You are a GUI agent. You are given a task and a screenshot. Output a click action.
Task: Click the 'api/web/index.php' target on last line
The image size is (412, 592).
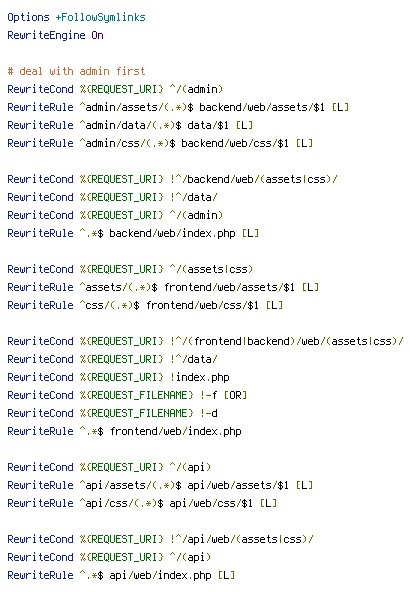click(x=160, y=575)
